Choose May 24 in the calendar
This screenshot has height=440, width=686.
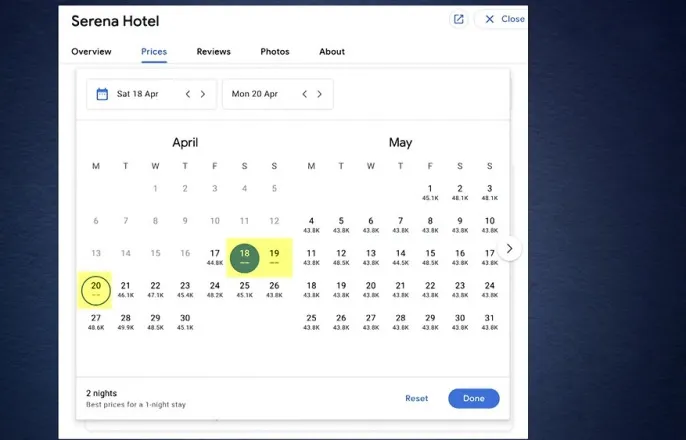click(x=490, y=290)
